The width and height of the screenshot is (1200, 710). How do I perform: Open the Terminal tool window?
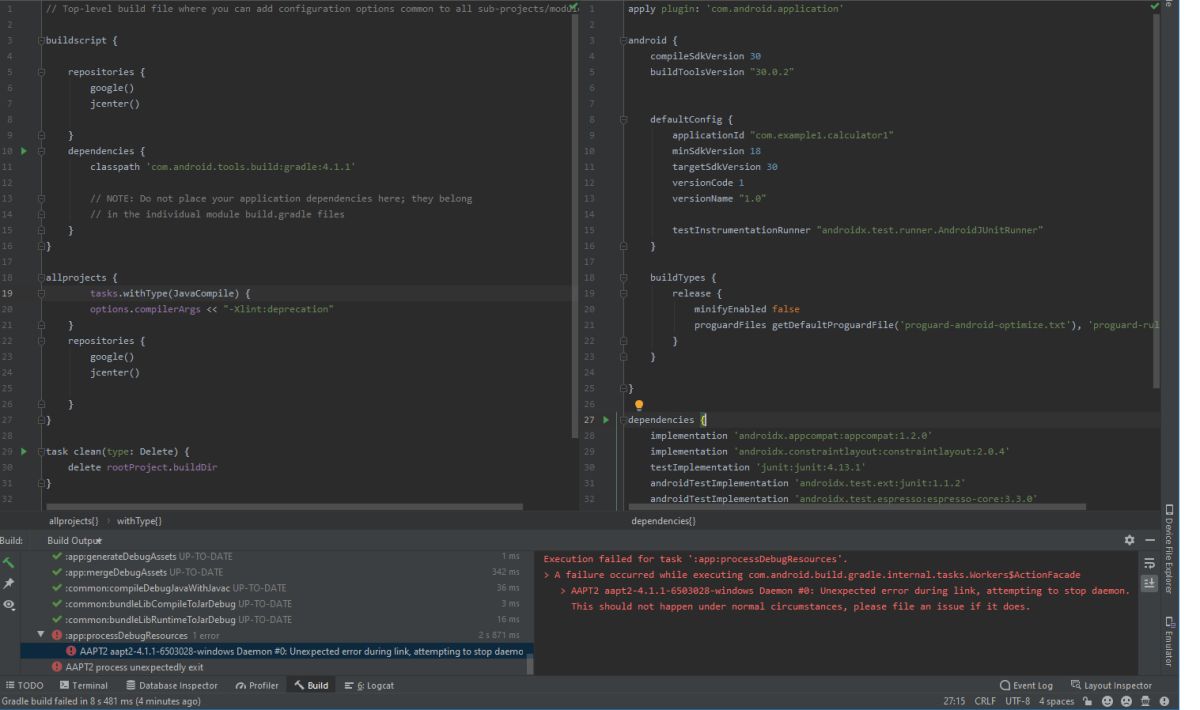click(x=83, y=685)
